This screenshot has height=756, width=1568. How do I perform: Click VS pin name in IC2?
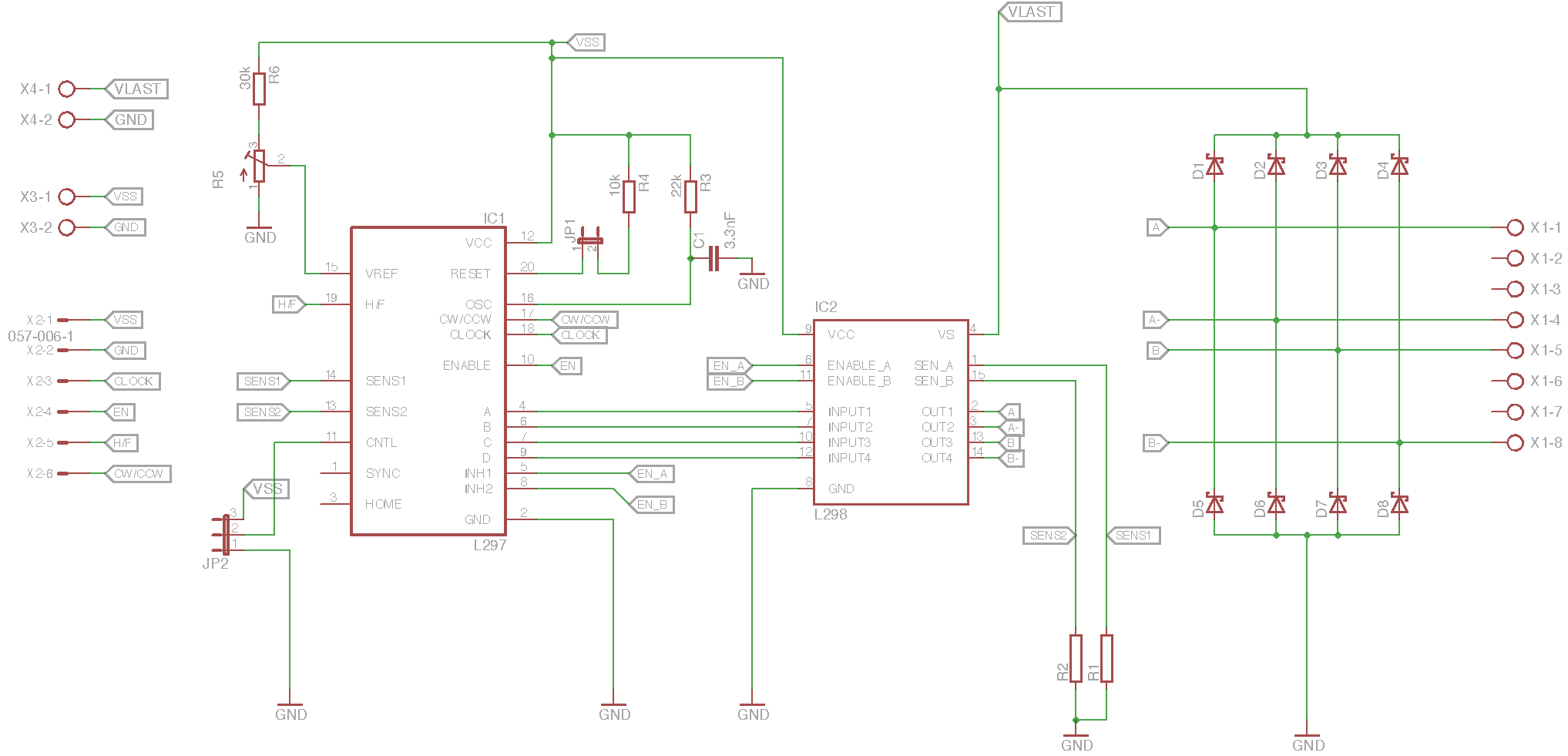point(946,334)
